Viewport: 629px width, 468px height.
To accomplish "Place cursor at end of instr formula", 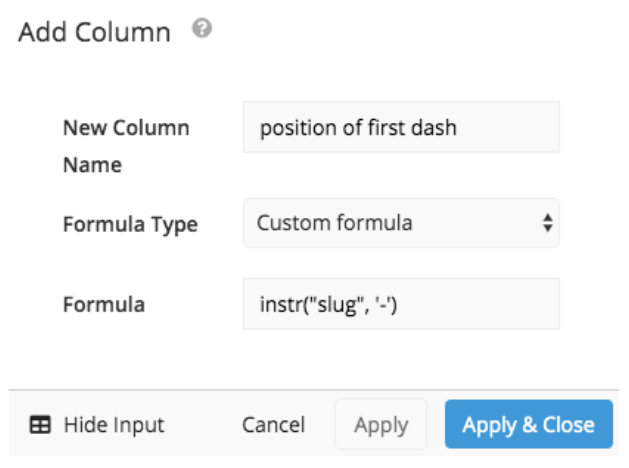I will tap(398, 305).
